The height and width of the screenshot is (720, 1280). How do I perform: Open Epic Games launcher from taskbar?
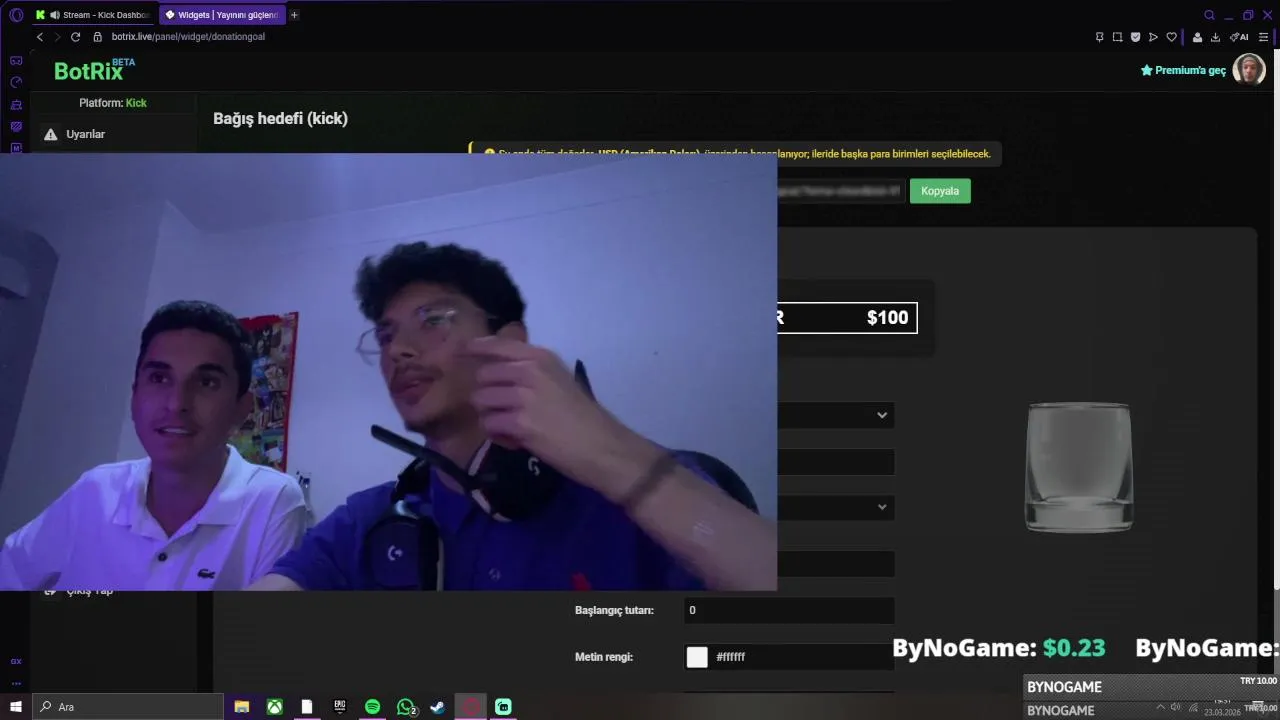tap(340, 707)
